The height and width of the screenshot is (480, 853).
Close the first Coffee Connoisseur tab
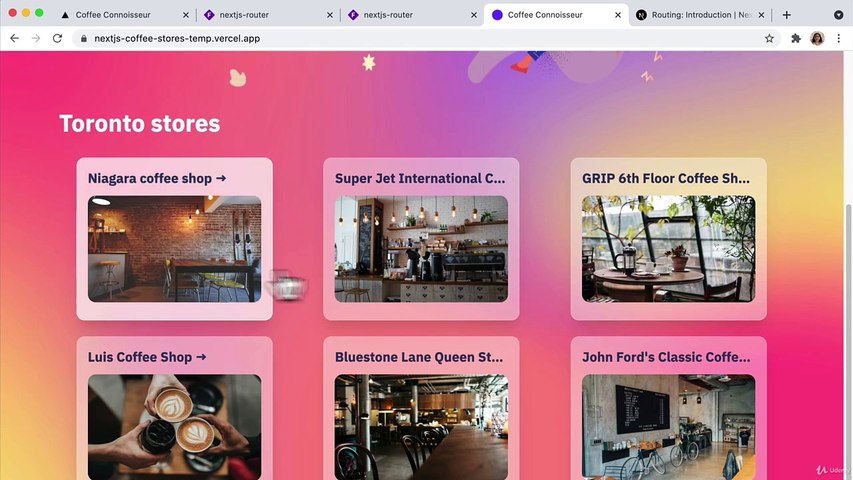tap(186, 15)
